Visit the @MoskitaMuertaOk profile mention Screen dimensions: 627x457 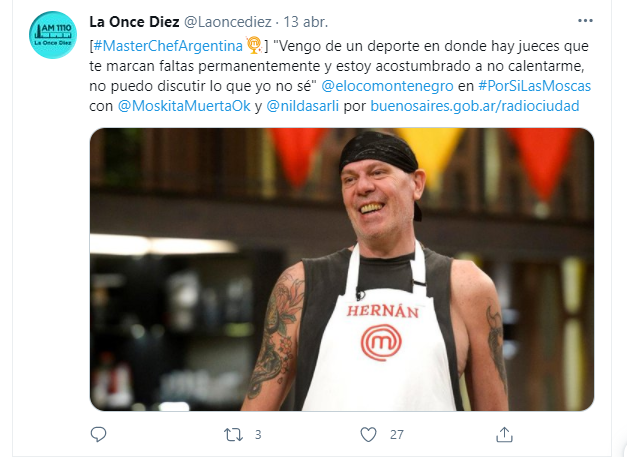(x=184, y=106)
